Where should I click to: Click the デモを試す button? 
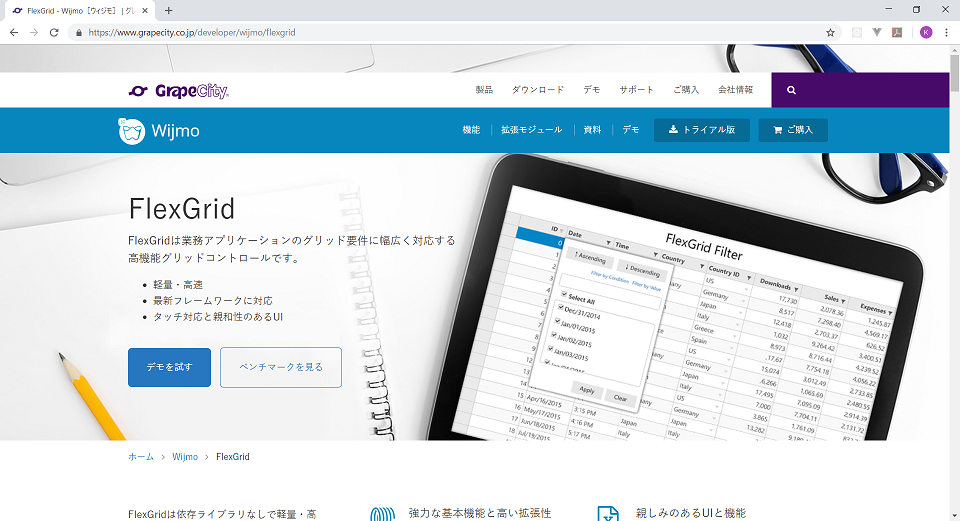coord(169,367)
